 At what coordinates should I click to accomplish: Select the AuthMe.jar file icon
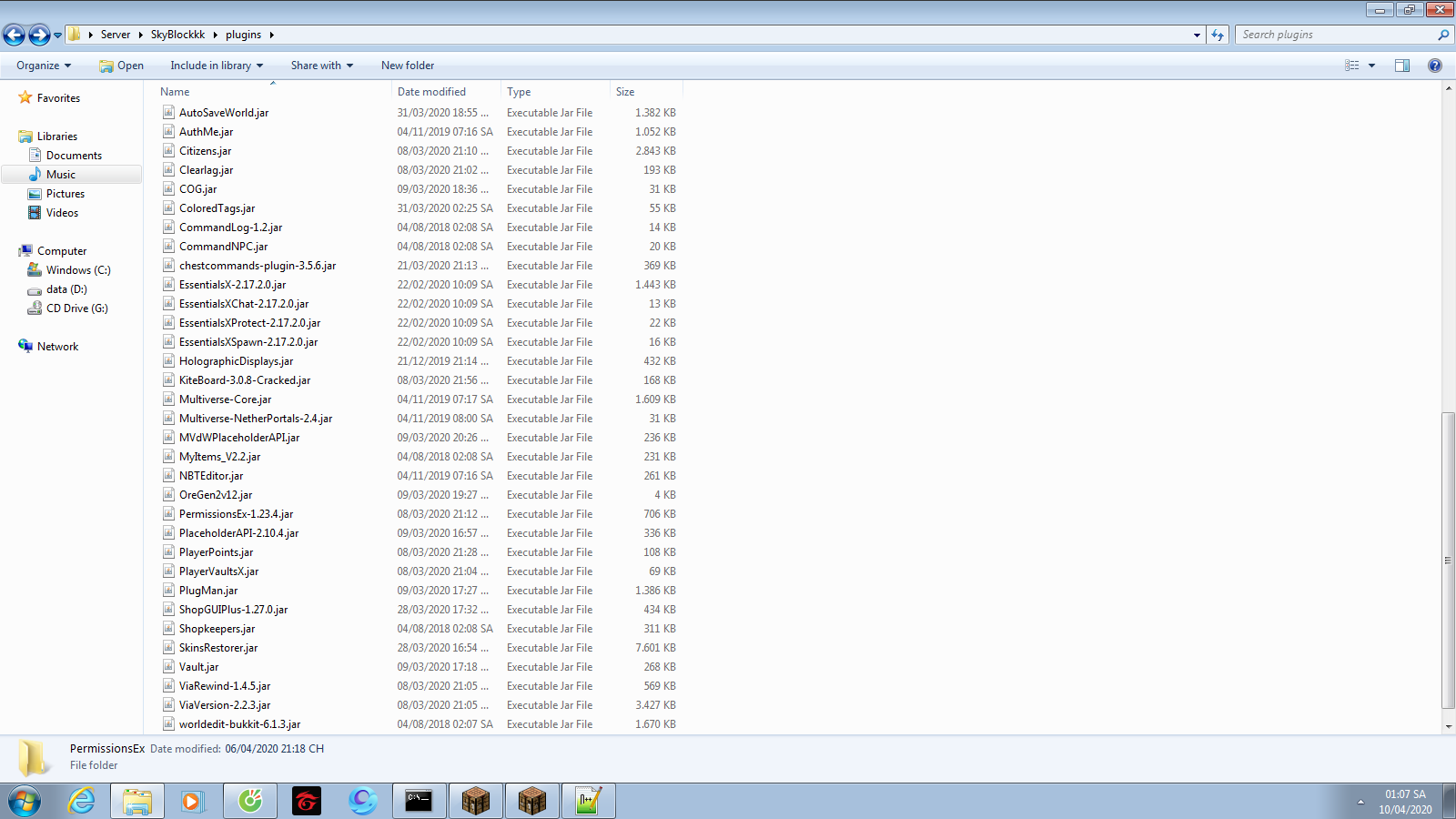coord(168,132)
